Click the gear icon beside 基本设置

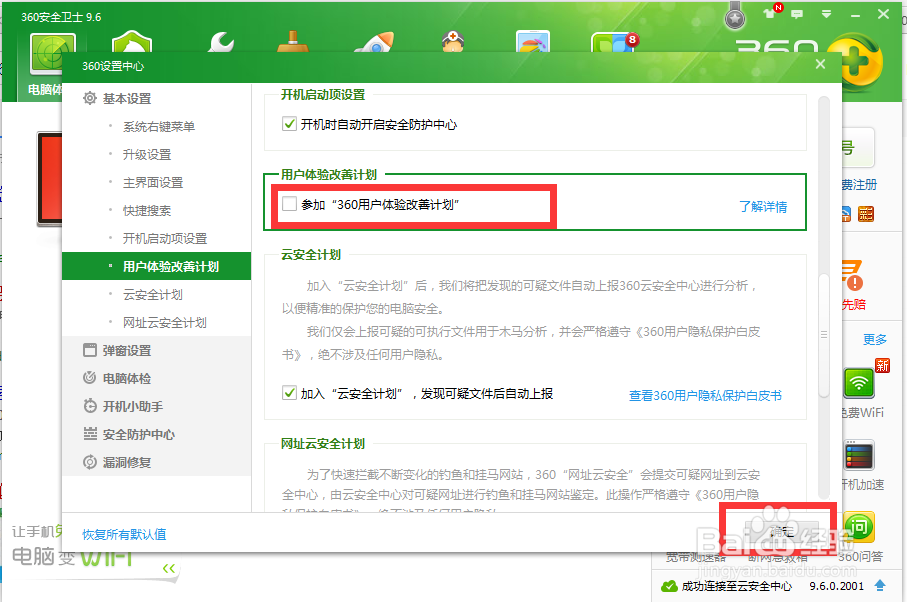90,98
